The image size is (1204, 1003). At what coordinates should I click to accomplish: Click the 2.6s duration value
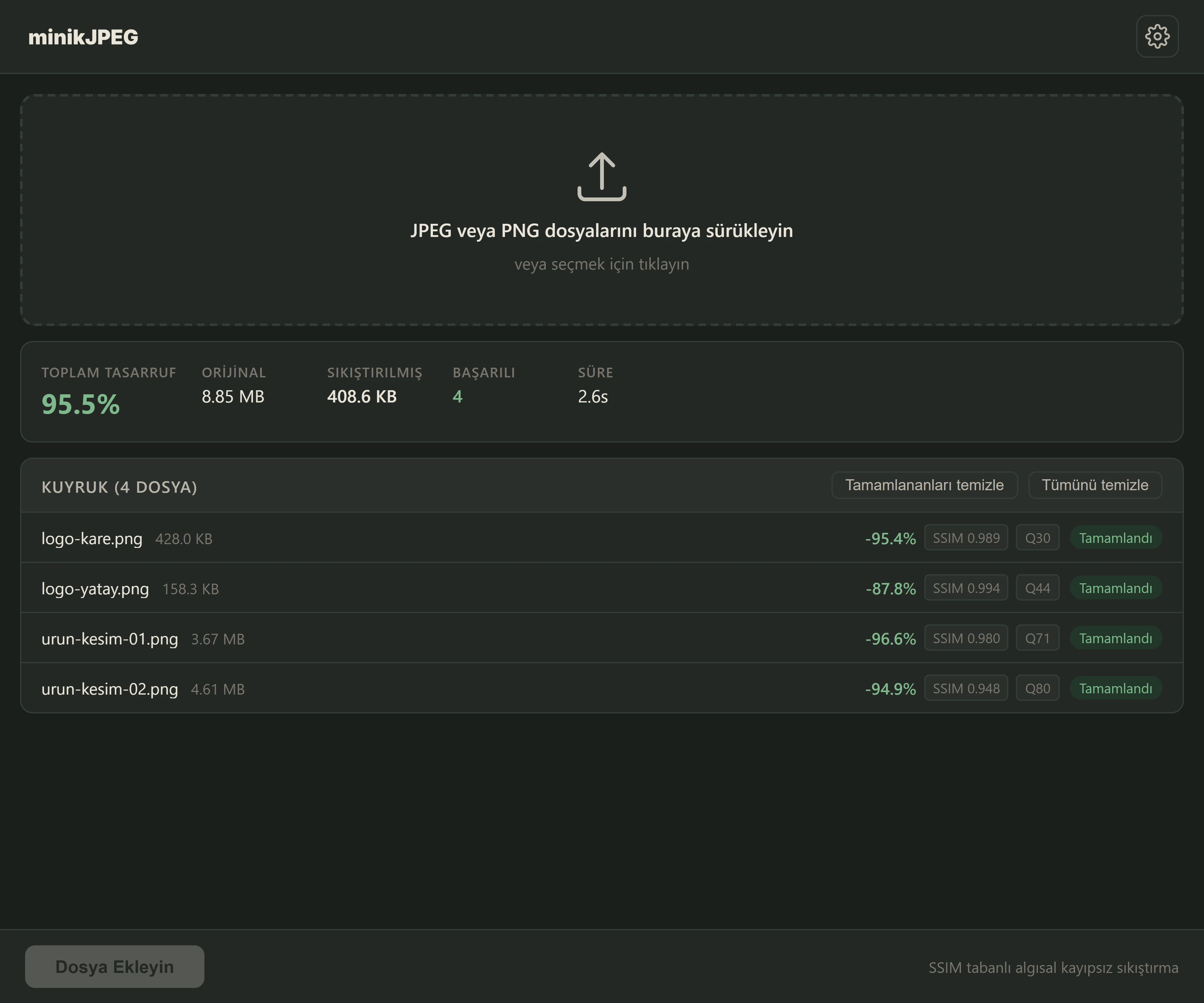(593, 396)
